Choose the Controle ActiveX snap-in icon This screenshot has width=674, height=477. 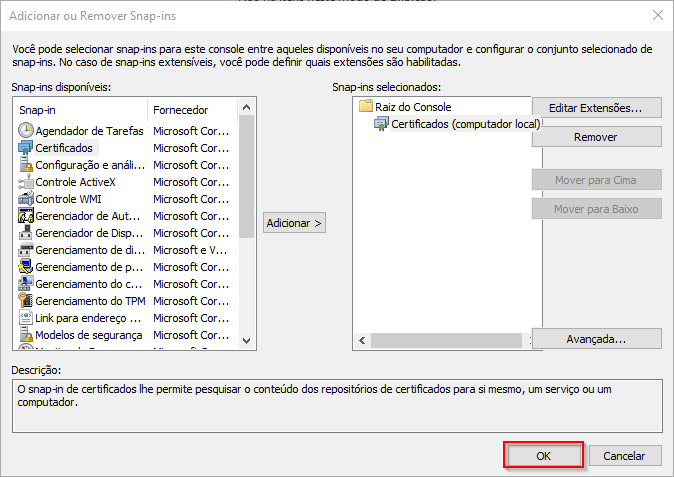pos(26,182)
